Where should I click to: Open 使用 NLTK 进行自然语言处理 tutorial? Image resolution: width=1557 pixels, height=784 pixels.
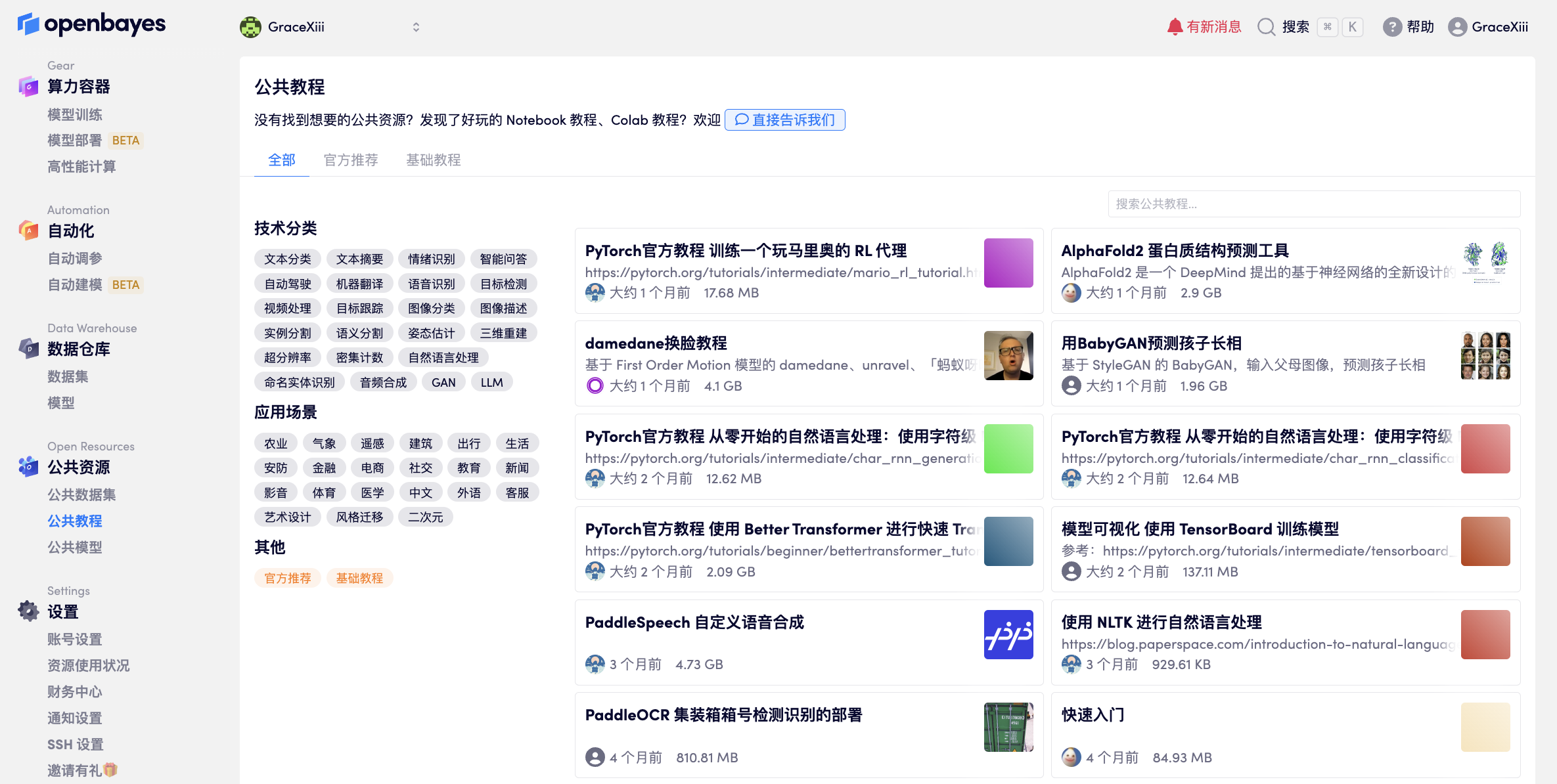pos(1162,622)
